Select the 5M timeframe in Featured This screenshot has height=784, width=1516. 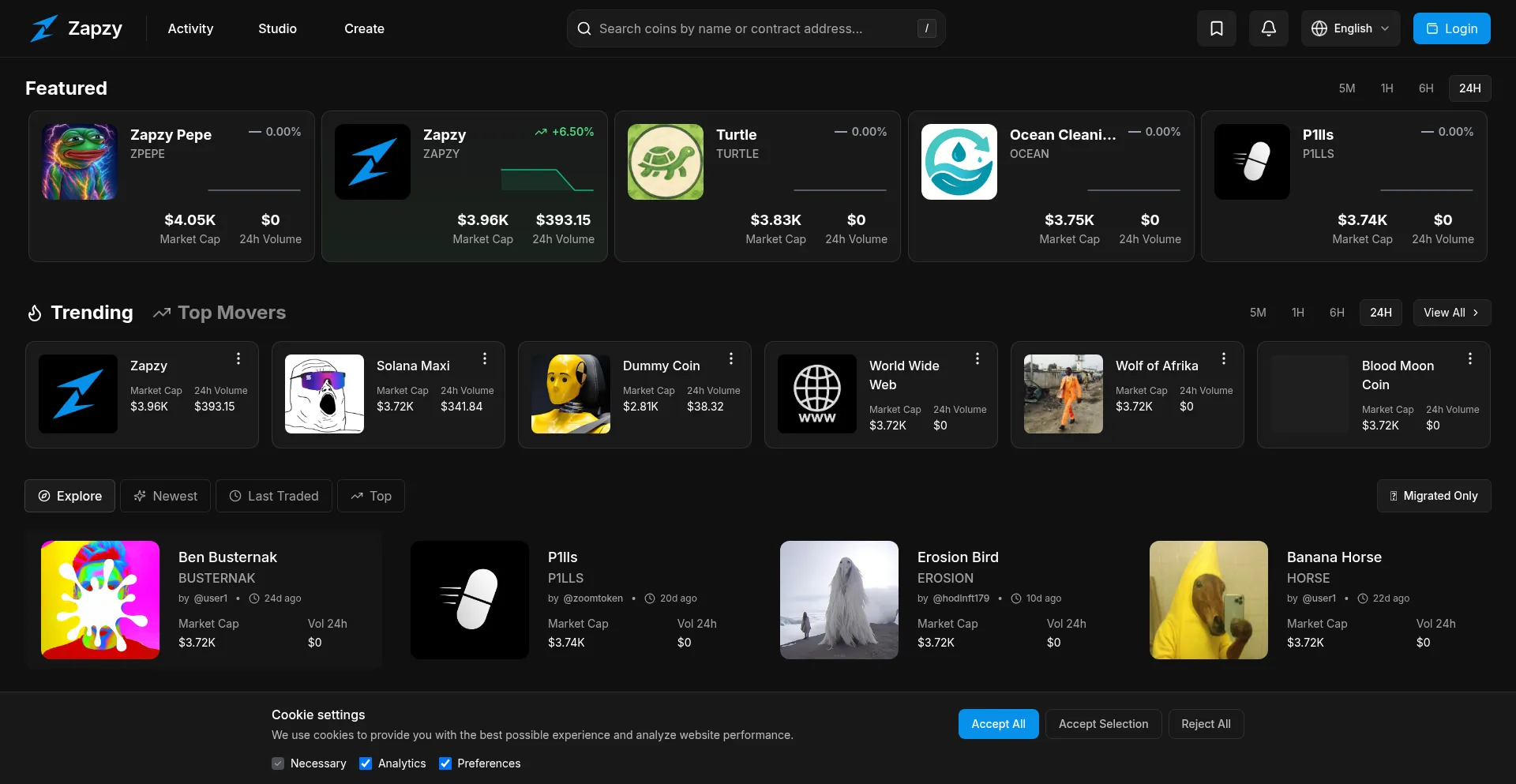coord(1346,88)
